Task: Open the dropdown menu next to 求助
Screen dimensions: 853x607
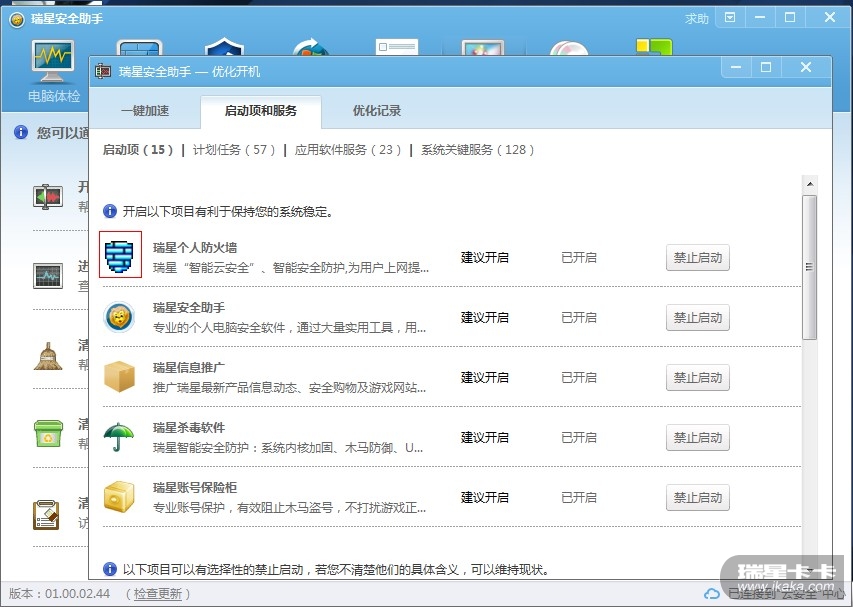Action: click(730, 18)
